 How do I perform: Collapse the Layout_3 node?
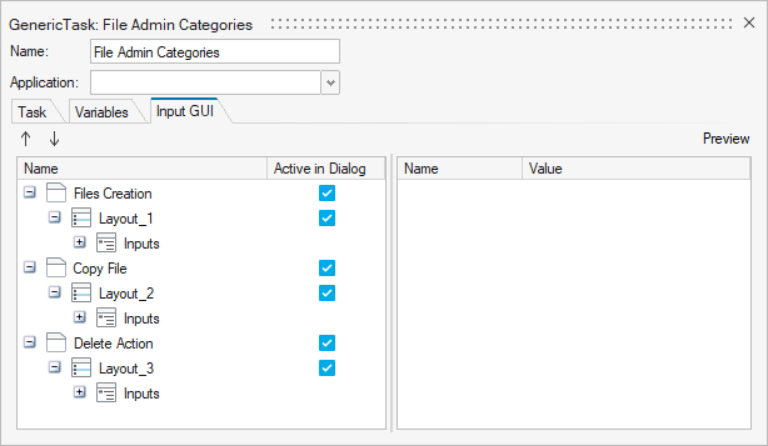(55, 367)
